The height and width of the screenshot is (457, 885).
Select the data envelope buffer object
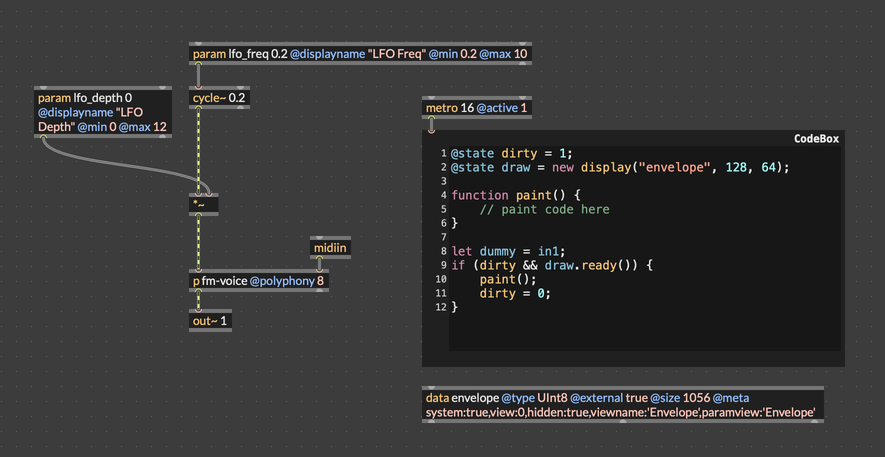pyautogui.click(x=622, y=404)
